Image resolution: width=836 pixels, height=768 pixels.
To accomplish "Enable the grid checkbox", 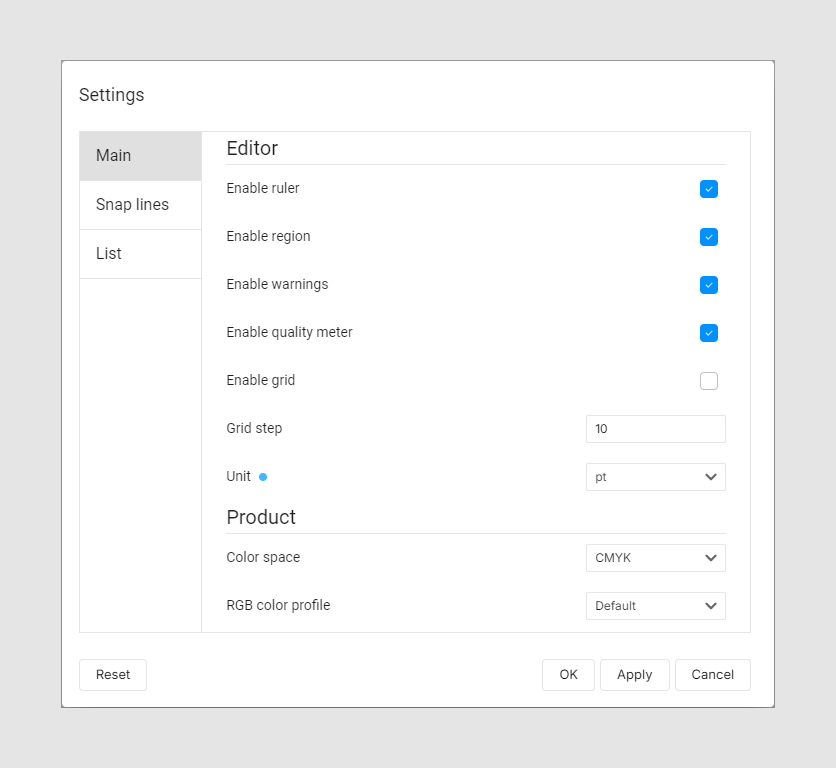I will pyautogui.click(x=709, y=381).
